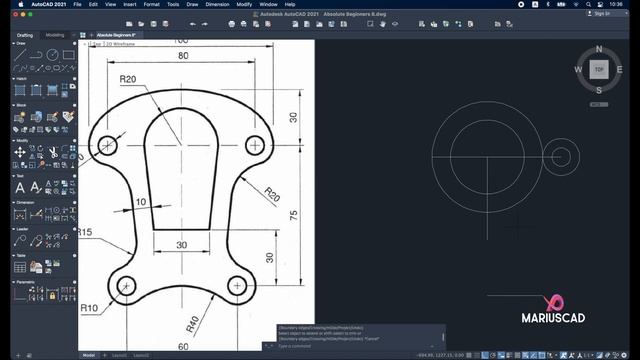
Task: Toggle polar tracking in status bar
Action: coord(493,356)
